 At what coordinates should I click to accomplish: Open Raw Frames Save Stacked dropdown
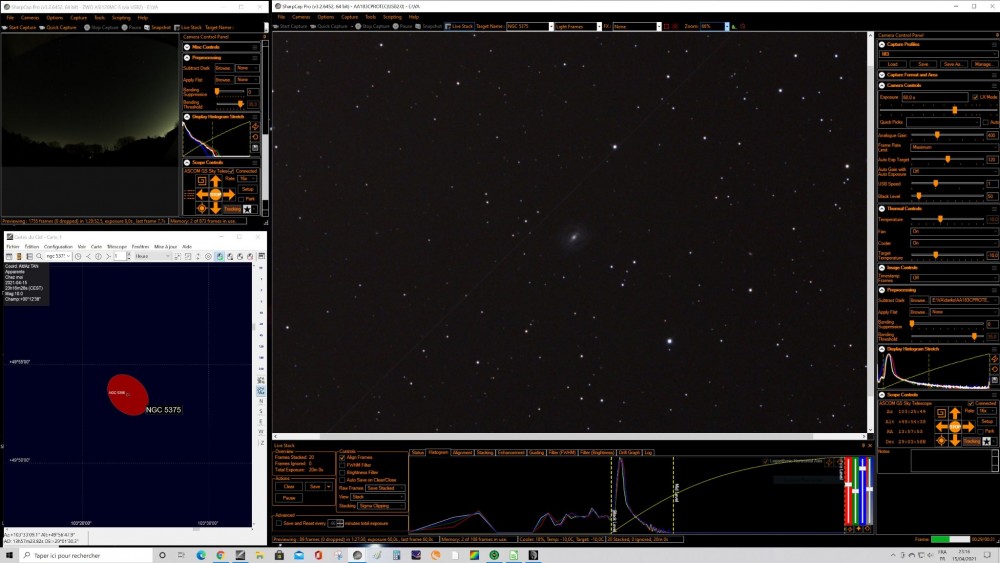[x=385, y=488]
